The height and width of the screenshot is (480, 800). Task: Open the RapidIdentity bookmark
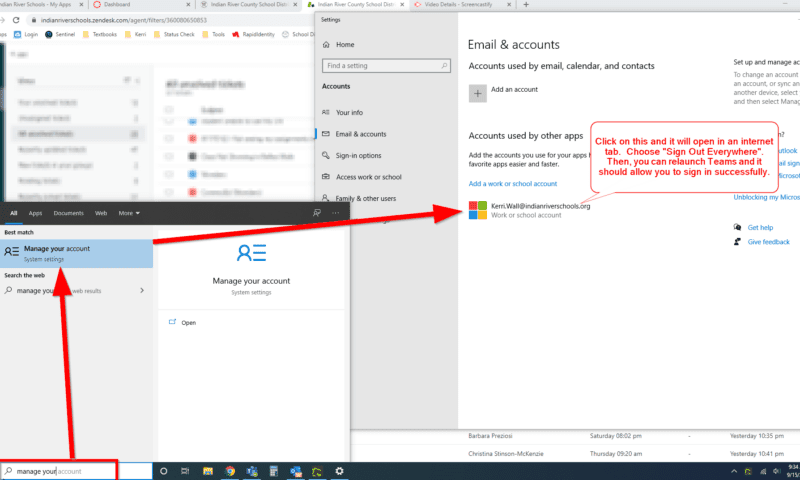coord(254,35)
